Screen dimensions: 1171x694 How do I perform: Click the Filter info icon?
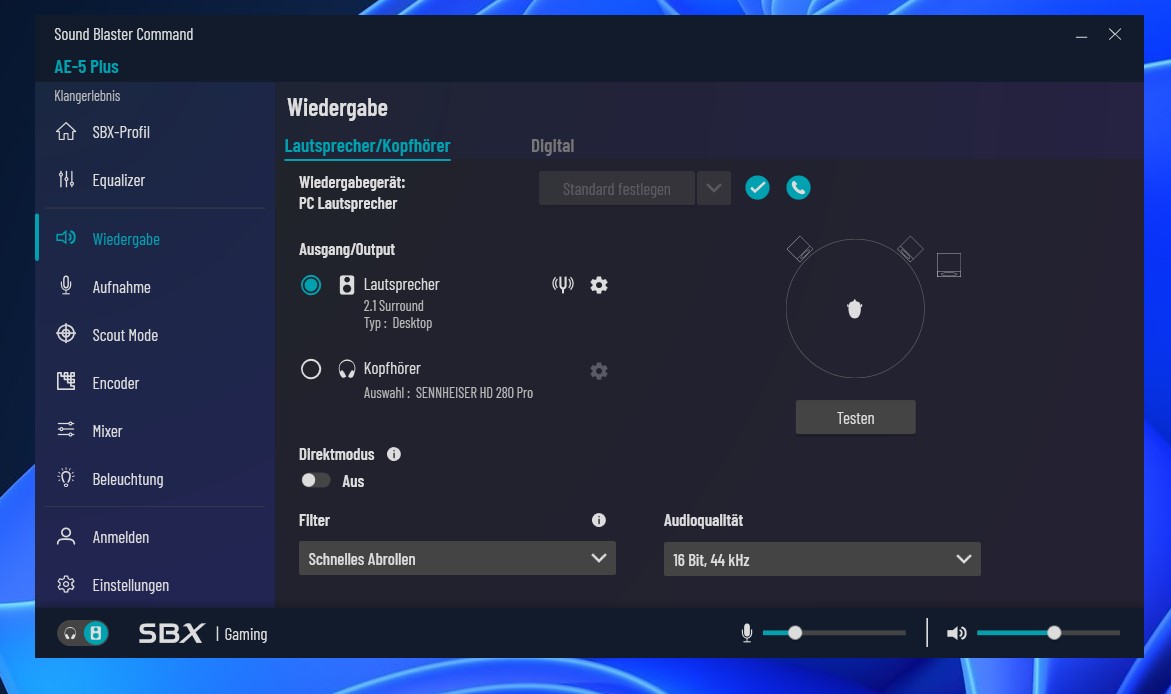[x=599, y=520]
